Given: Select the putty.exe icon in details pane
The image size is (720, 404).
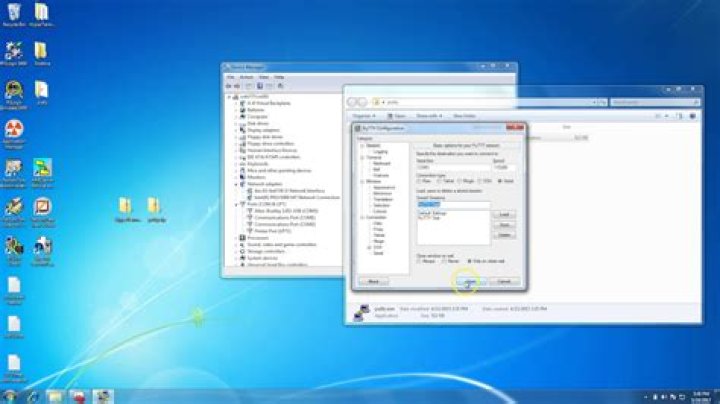Looking at the screenshot, I should click(361, 312).
